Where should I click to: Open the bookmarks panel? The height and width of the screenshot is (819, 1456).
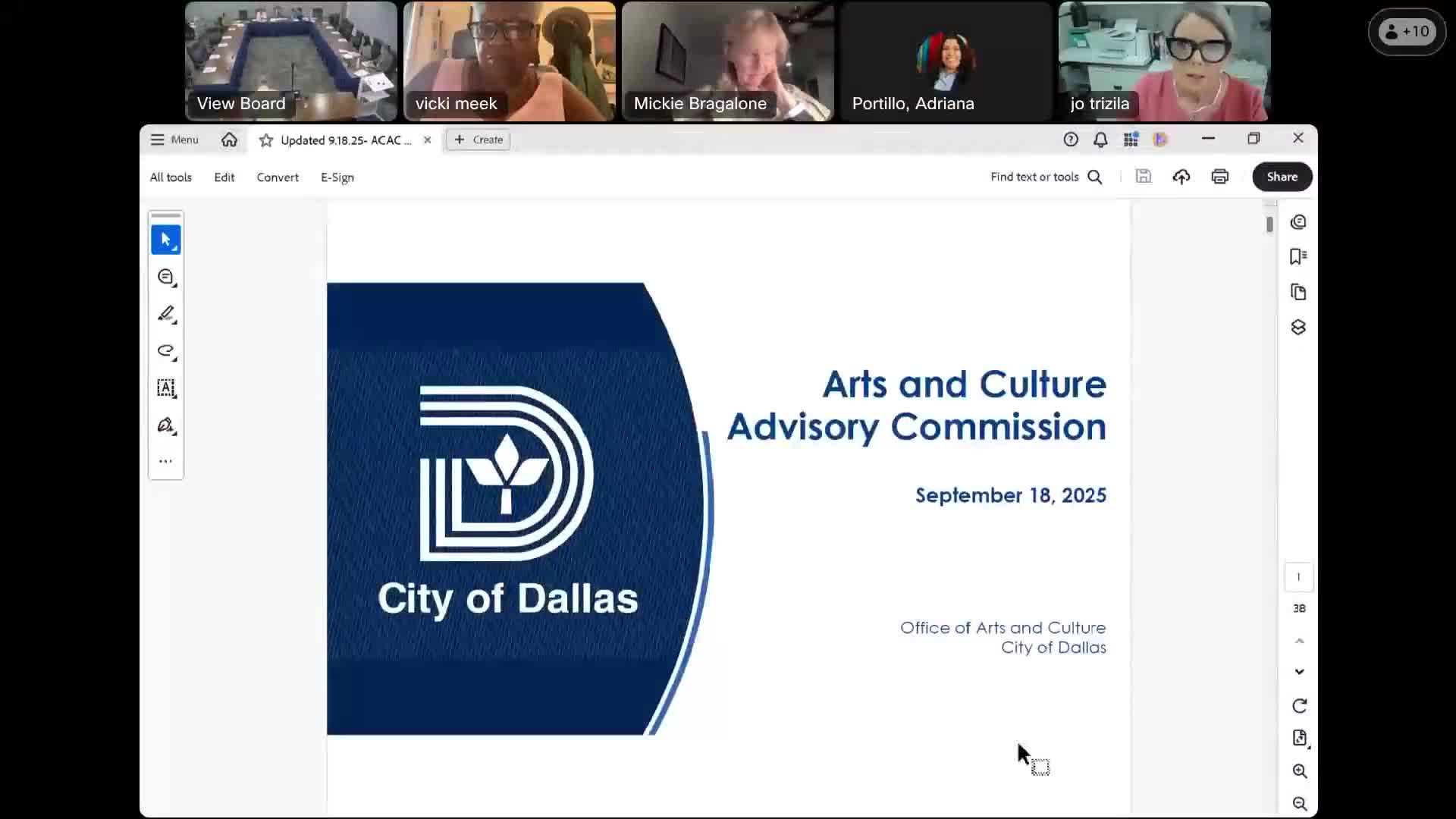click(1298, 256)
